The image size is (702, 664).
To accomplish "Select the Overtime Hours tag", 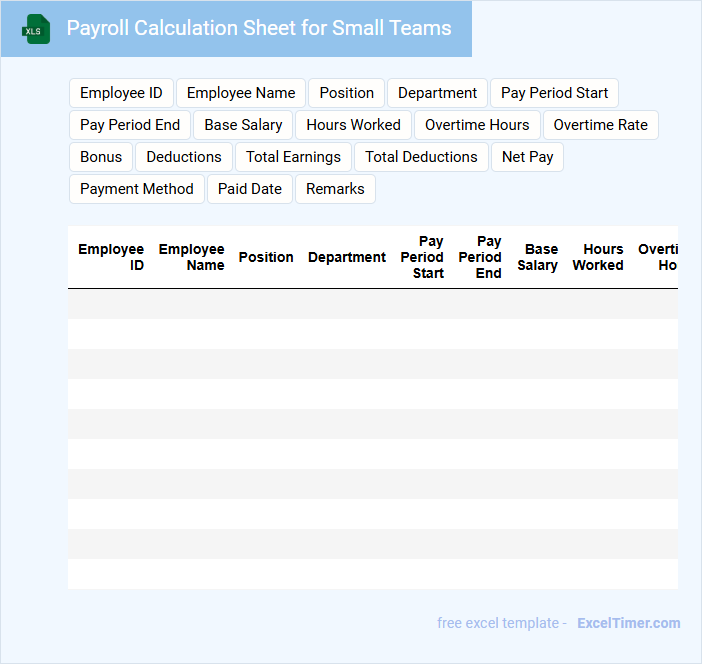I will pyautogui.click(x=477, y=125).
